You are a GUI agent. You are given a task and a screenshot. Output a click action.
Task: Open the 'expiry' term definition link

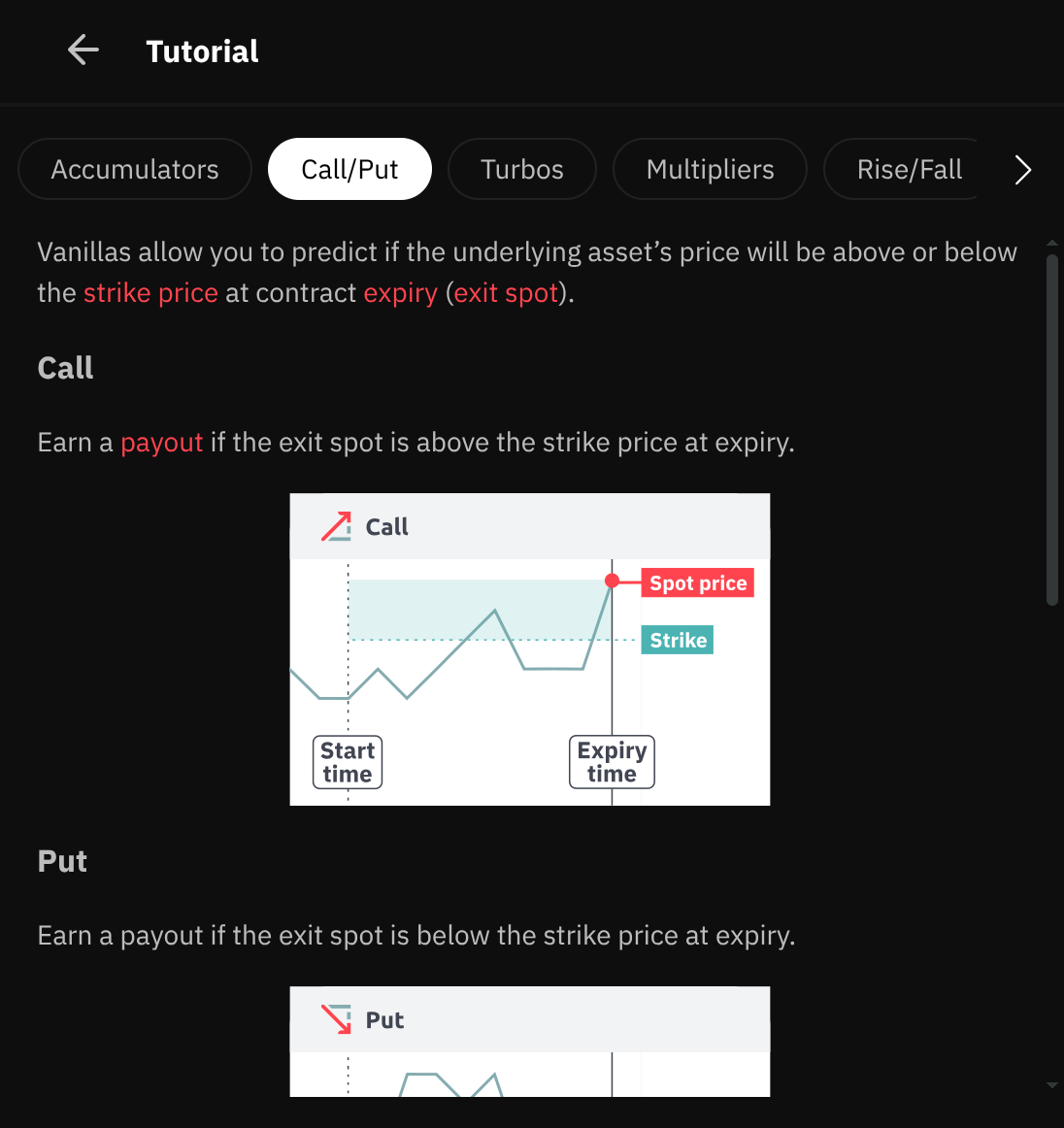(400, 293)
